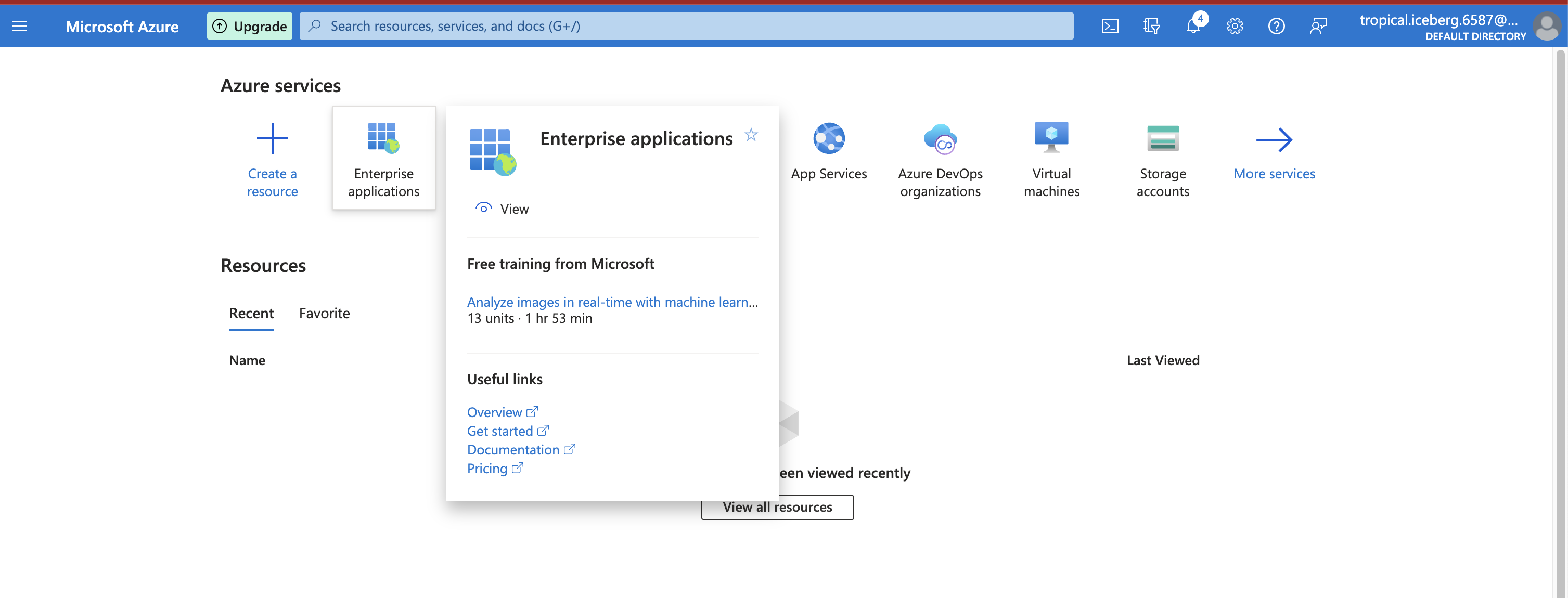Open the Feedback icon
The height and width of the screenshot is (598, 1568).
1318,26
